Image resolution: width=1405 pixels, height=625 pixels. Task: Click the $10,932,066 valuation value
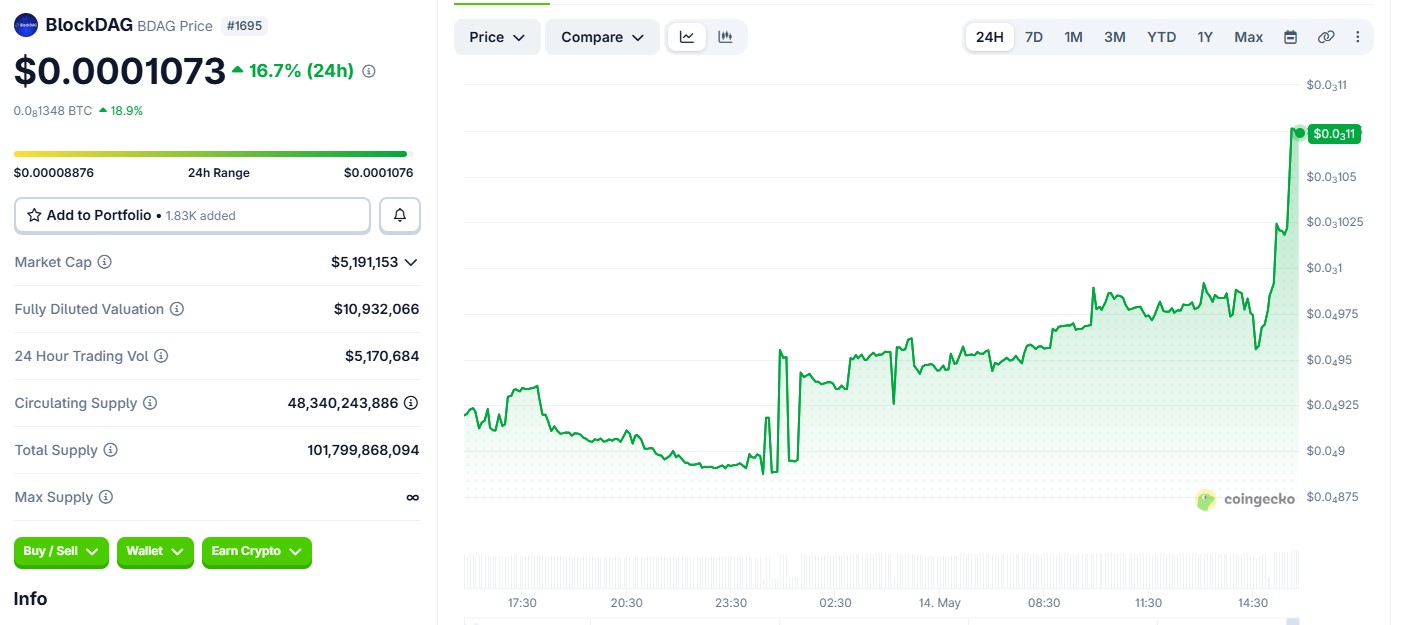(x=377, y=309)
